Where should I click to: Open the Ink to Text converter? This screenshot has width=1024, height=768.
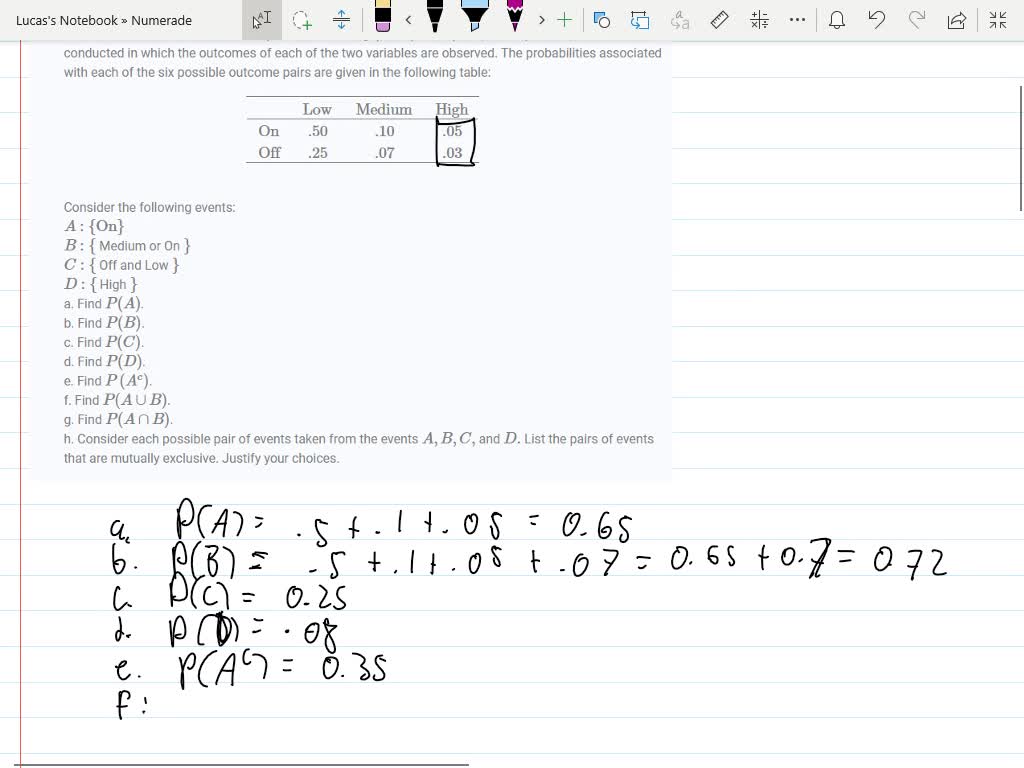pos(679,20)
